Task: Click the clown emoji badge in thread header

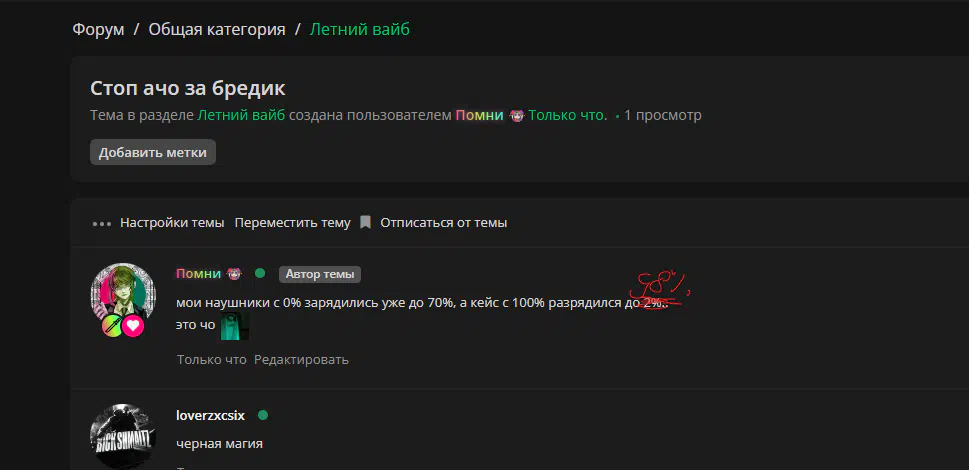Action: (x=517, y=115)
